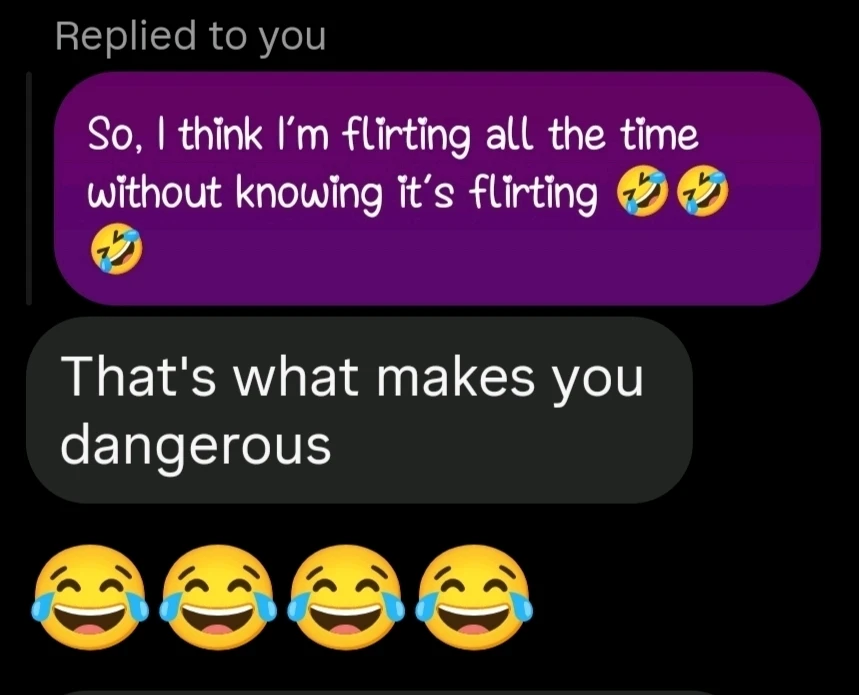
Task: Tap the word "dangerous" in the gray bubble
Action: click(196, 446)
